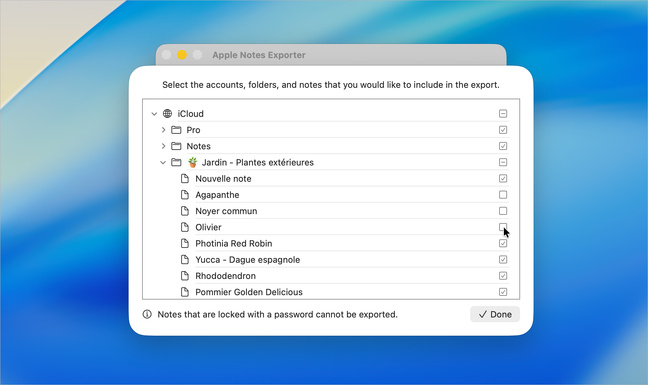
Task: Check the Olivier checkbox
Action: coord(503,227)
